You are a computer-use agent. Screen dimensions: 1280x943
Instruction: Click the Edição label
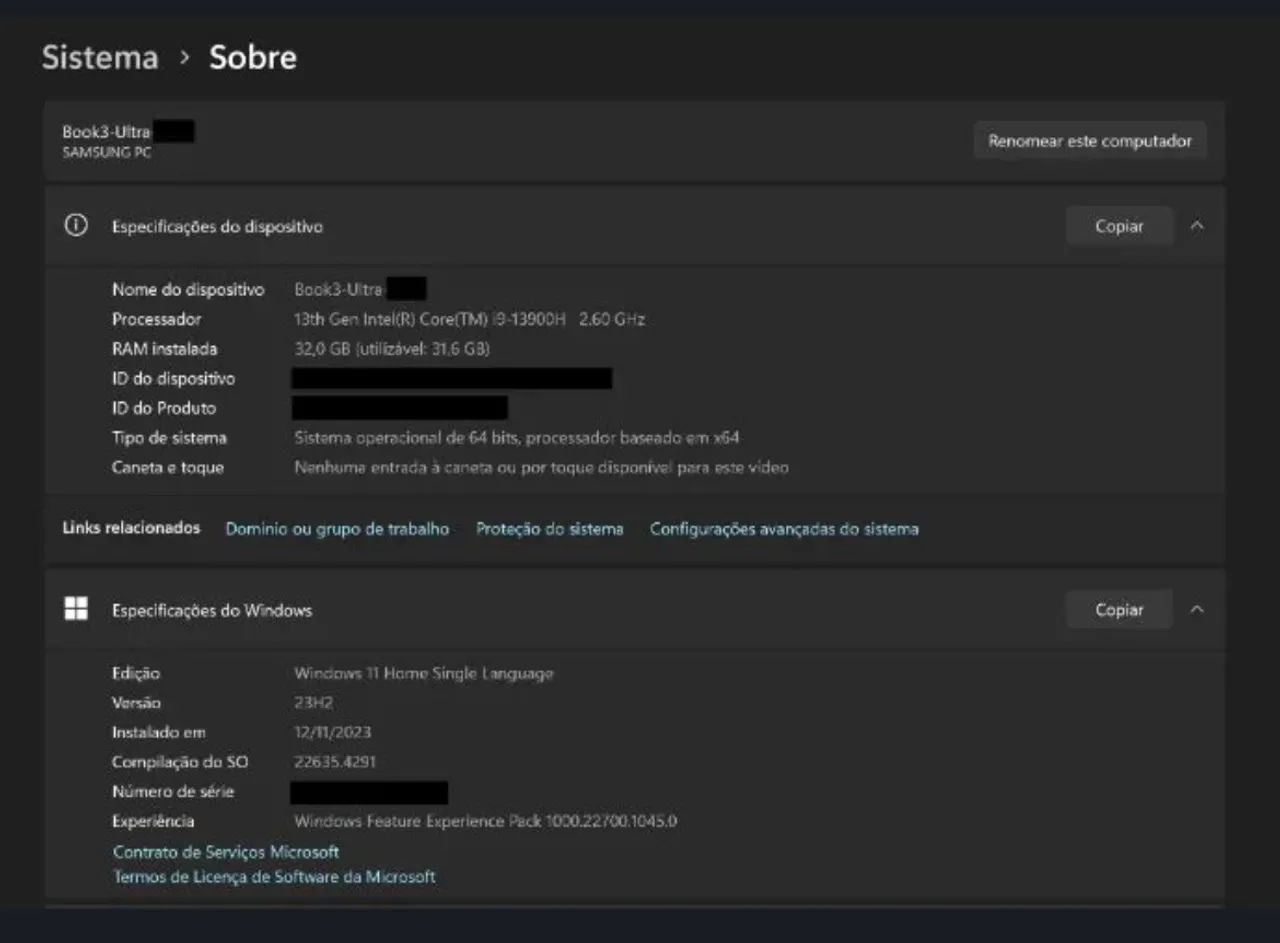tap(136, 673)
